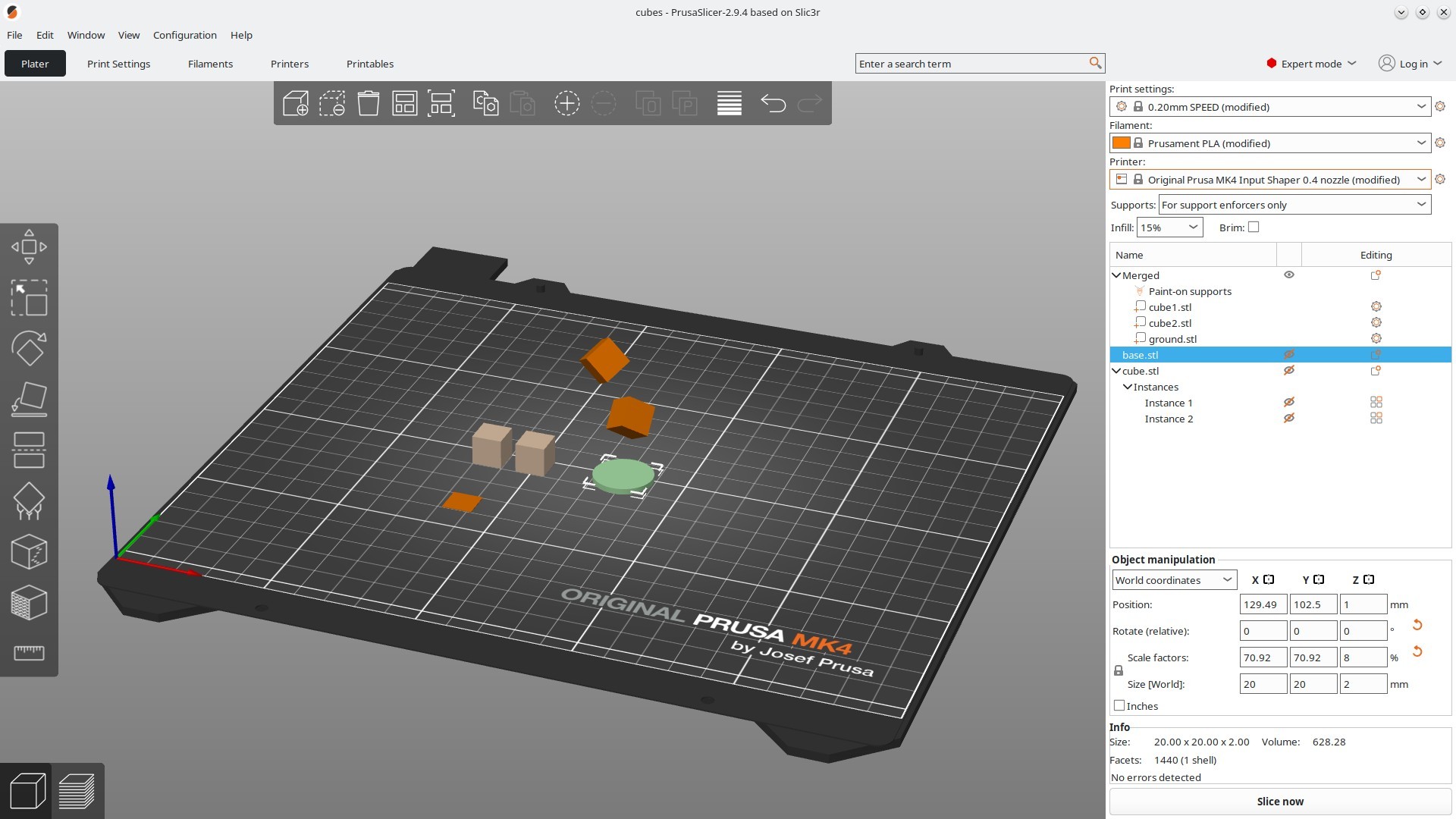This screenshot has width=1456, height=819.
Task: Select the Scale tool in left toolbar
Action: 29,298
